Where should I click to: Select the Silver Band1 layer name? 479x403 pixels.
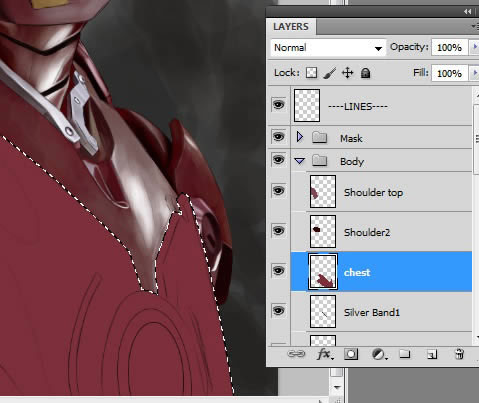point(372,313)
